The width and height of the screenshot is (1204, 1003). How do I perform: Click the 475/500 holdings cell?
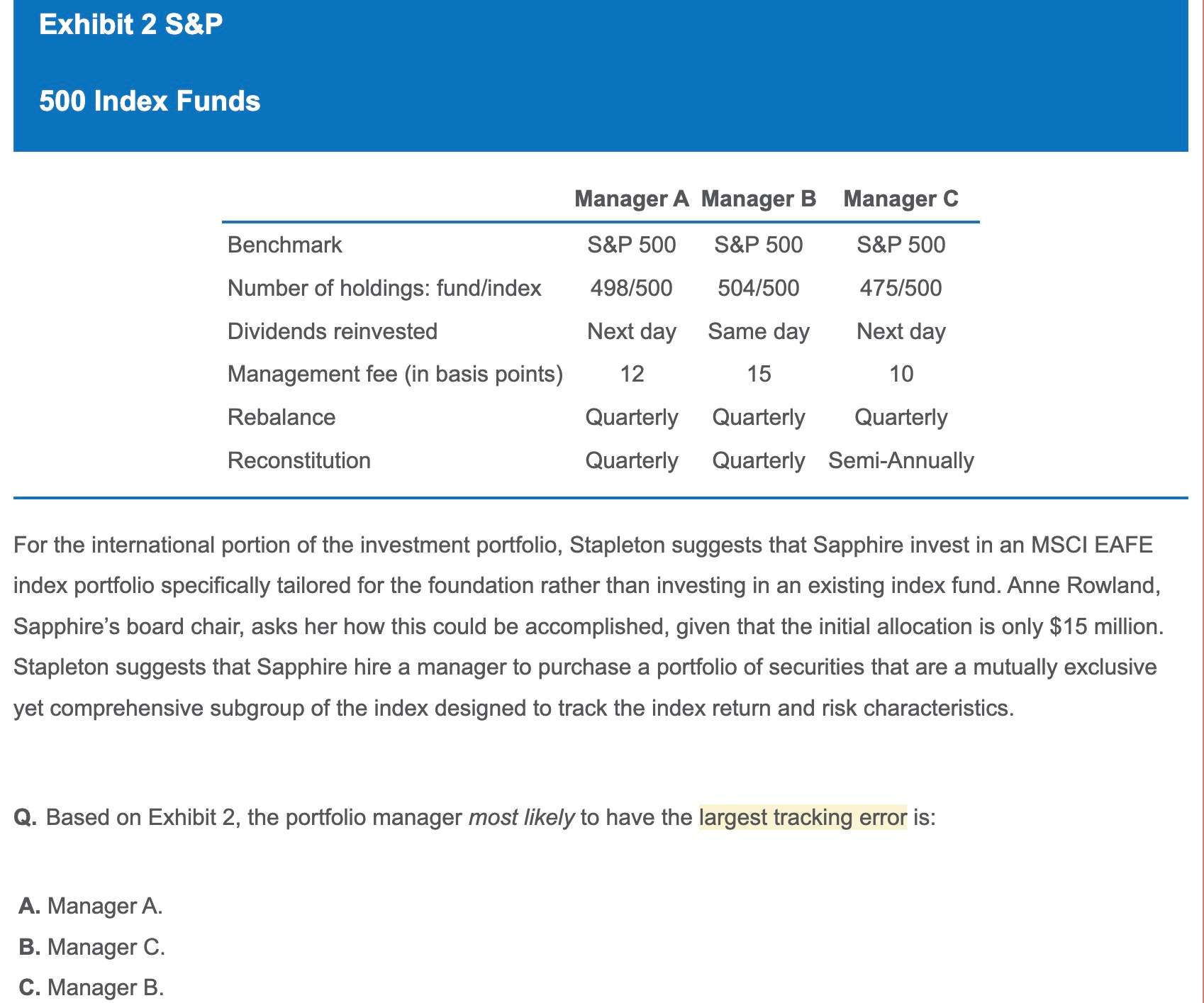pyautogui.click(x=901, y=288)
